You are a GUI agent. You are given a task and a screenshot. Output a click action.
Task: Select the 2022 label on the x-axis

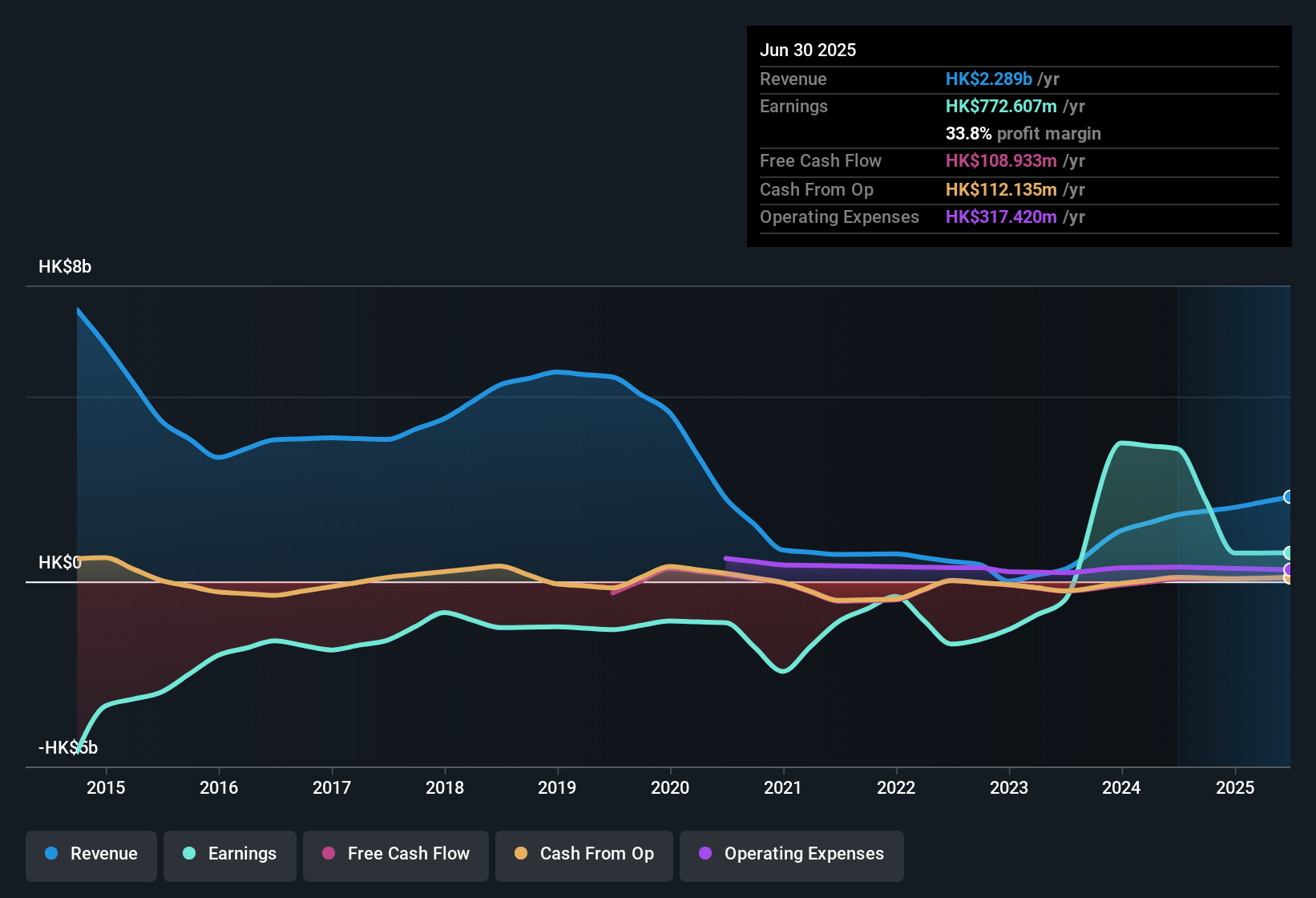click(896, 787)
